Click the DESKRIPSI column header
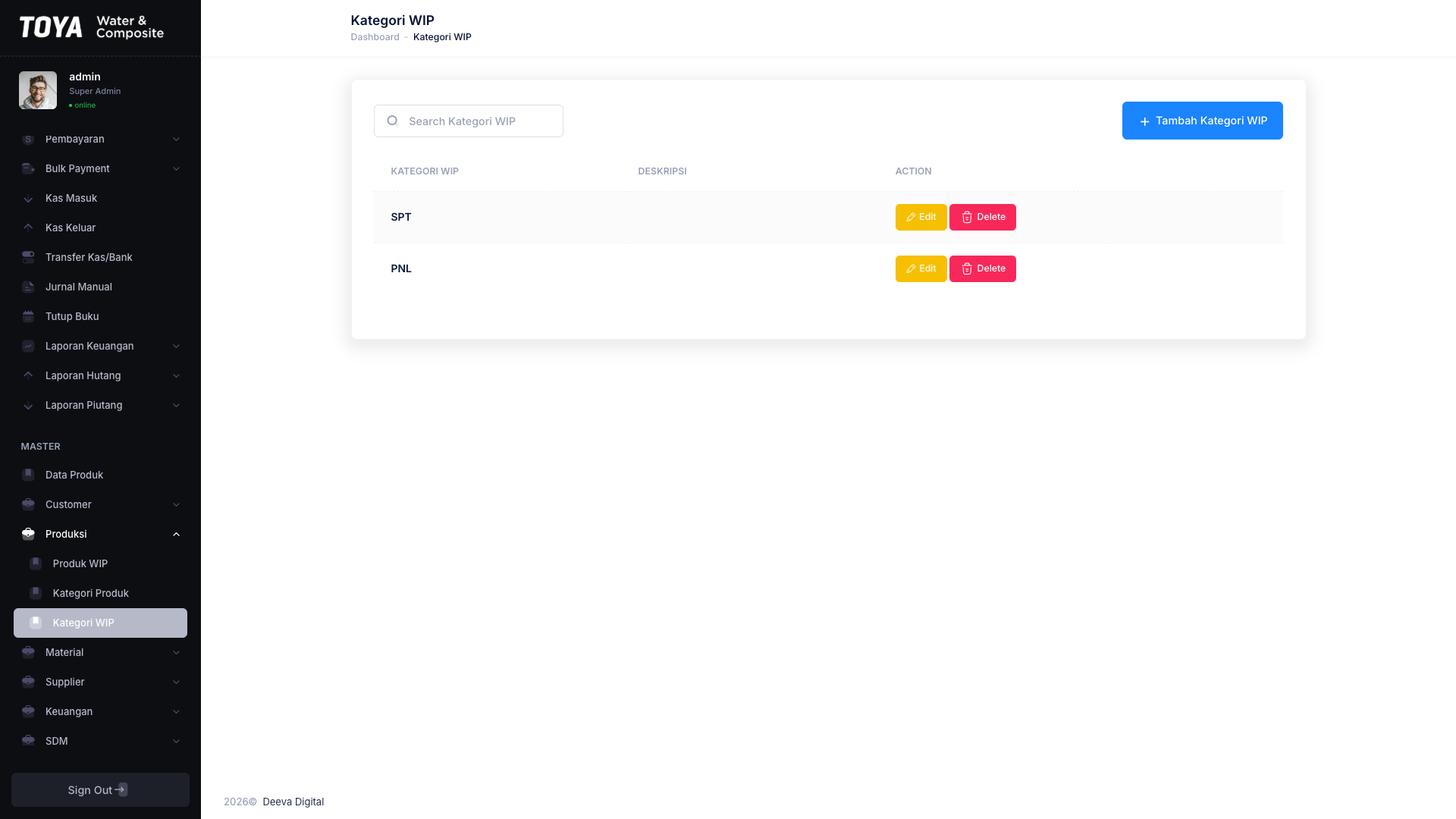Viewport: 1456px width, 819px height. (x=662, y=171)
